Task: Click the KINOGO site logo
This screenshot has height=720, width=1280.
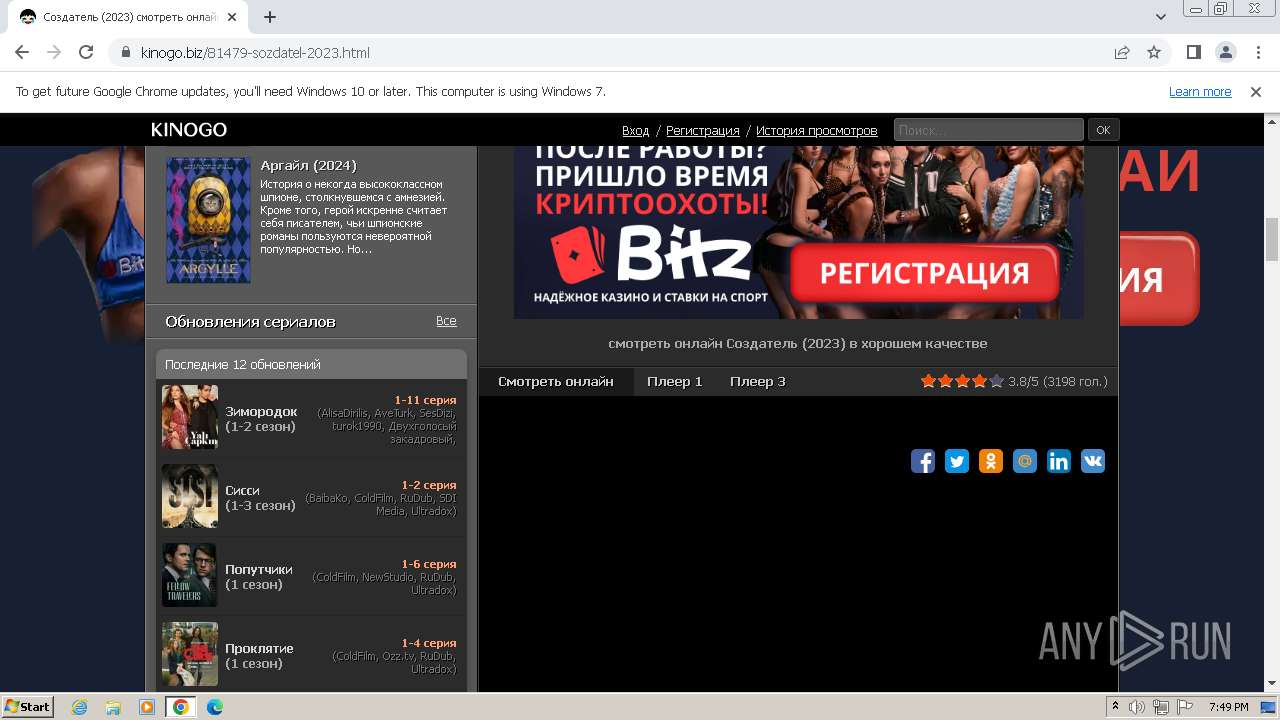Action: [189, 130]
